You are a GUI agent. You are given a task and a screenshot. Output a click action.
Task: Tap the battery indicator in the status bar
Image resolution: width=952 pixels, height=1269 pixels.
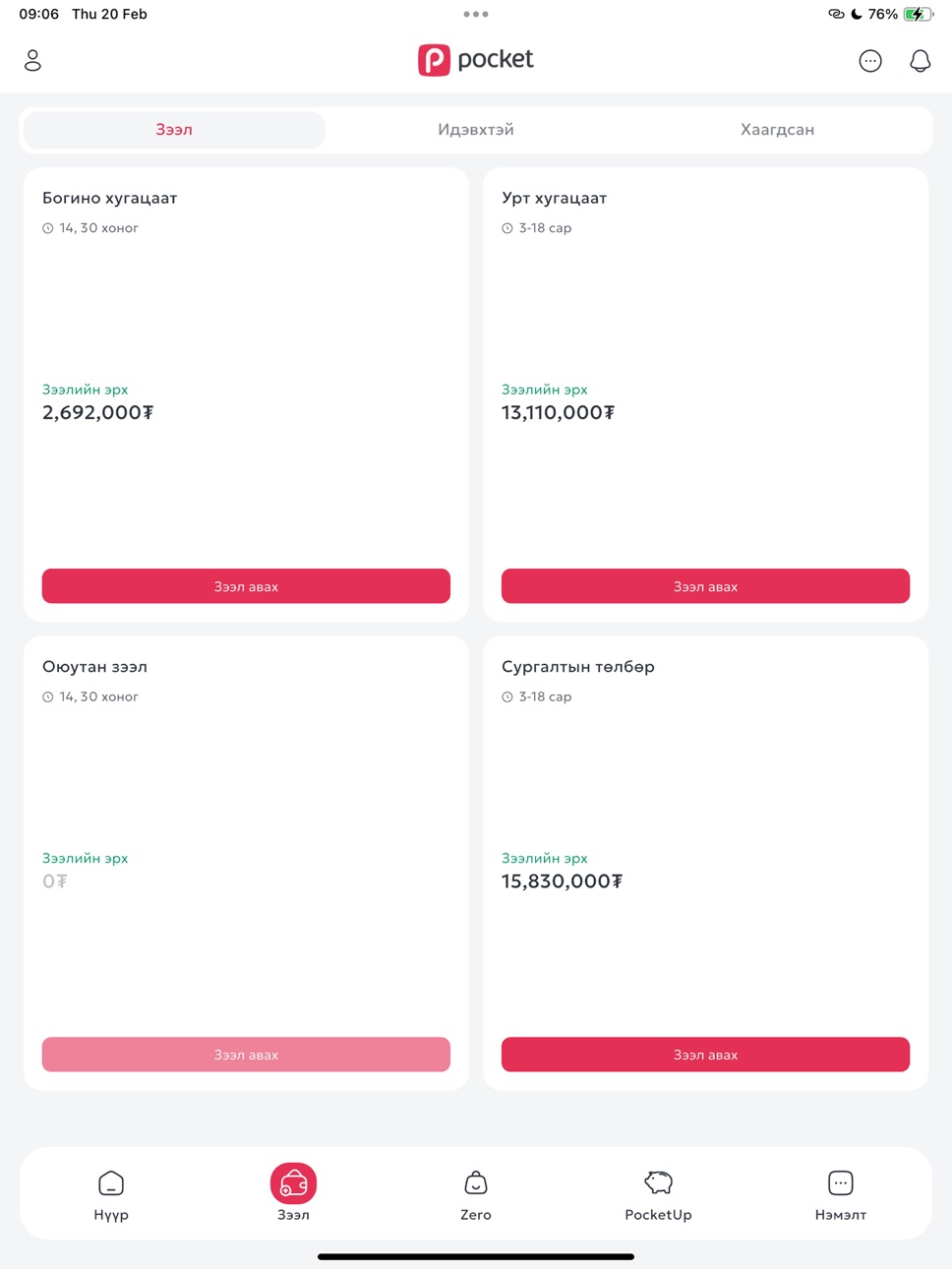click(918, 14)
